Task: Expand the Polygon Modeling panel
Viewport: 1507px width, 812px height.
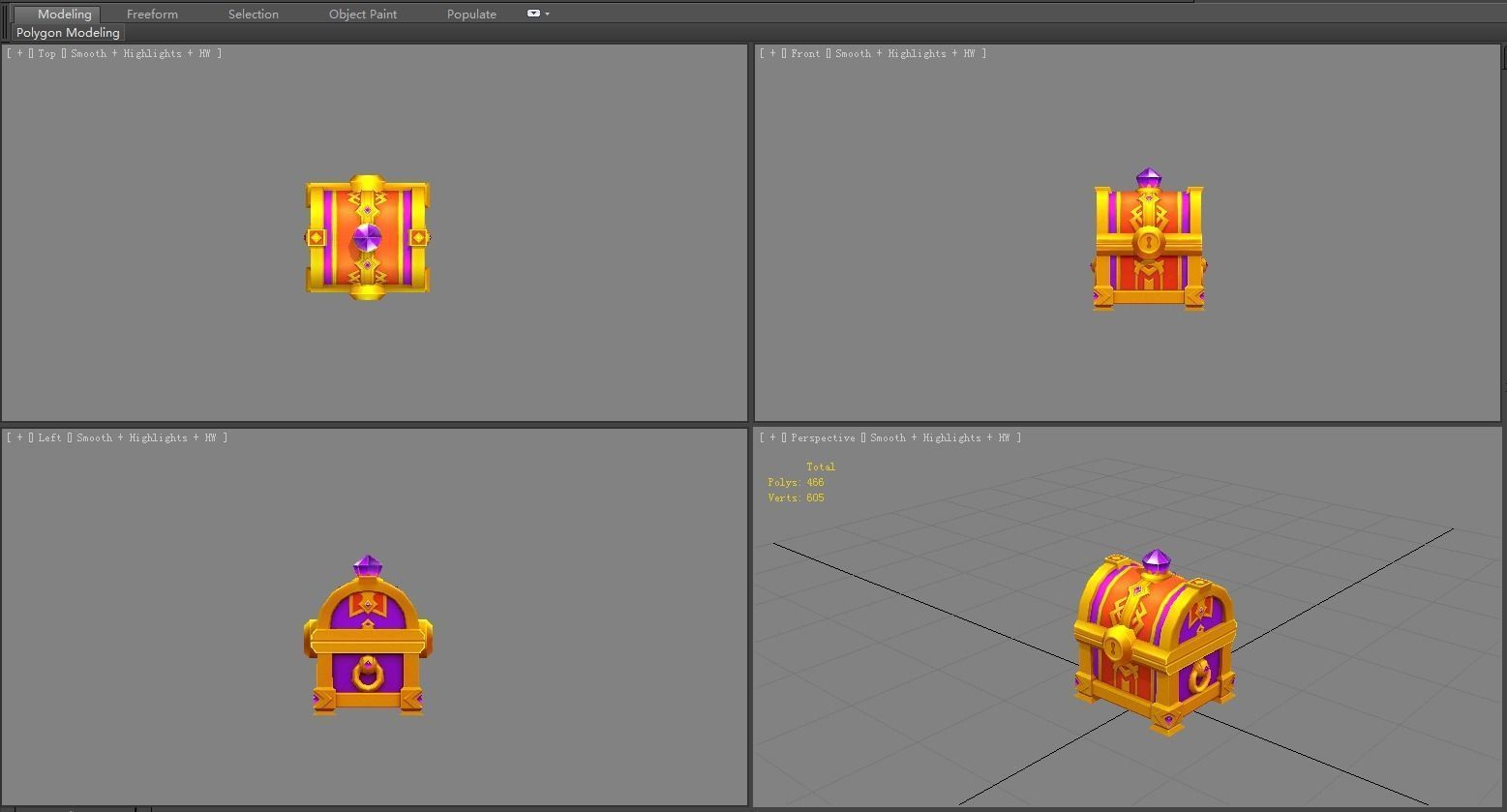Action: click(68, 32)
